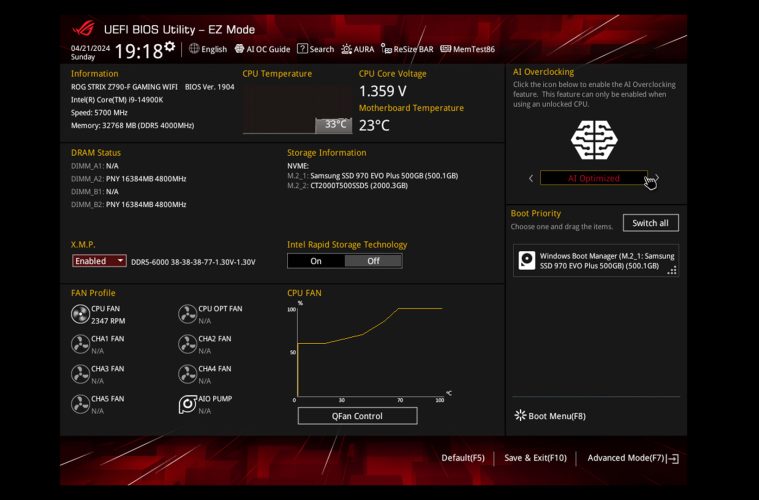Click the CHA3 FAN icon
The height and width of the screenshot is (500, 759).
[x=80, y=374]
